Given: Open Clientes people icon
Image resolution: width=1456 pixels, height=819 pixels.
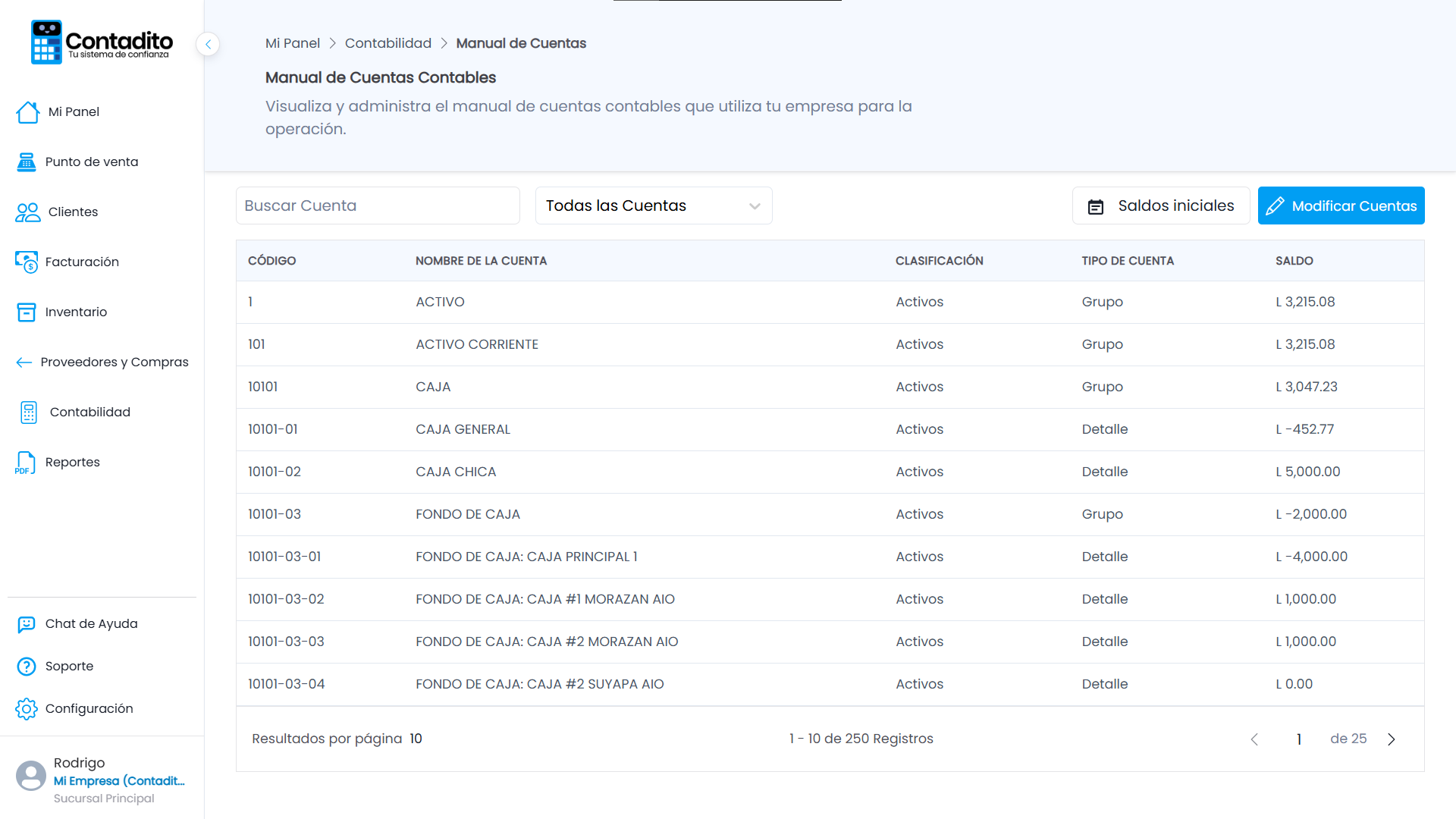Looking at the screenshot, I should click(28, 212).
